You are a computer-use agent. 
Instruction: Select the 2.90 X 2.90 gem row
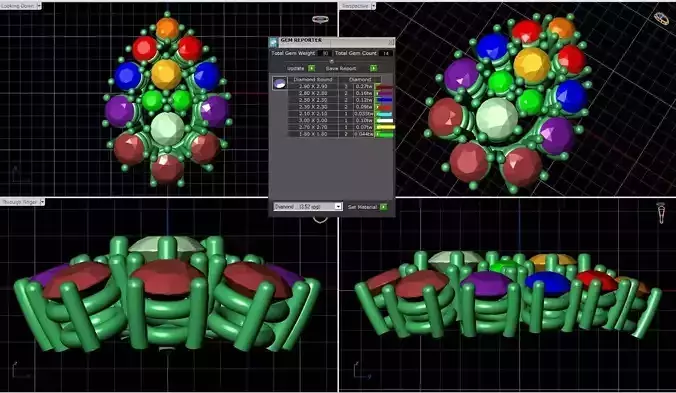pos(332,86)
